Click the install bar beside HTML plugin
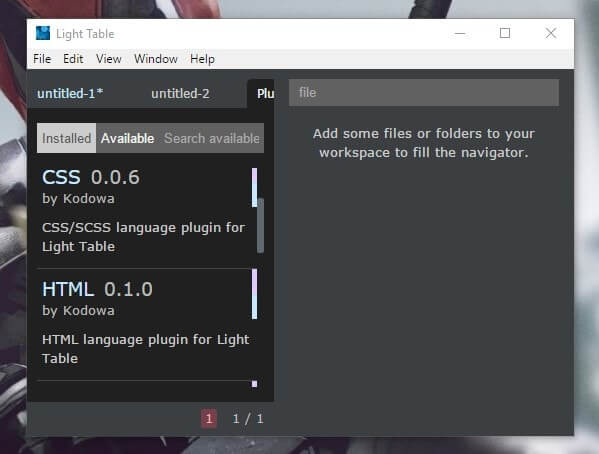The image size is (599, 454). click(x=254, y=294)
